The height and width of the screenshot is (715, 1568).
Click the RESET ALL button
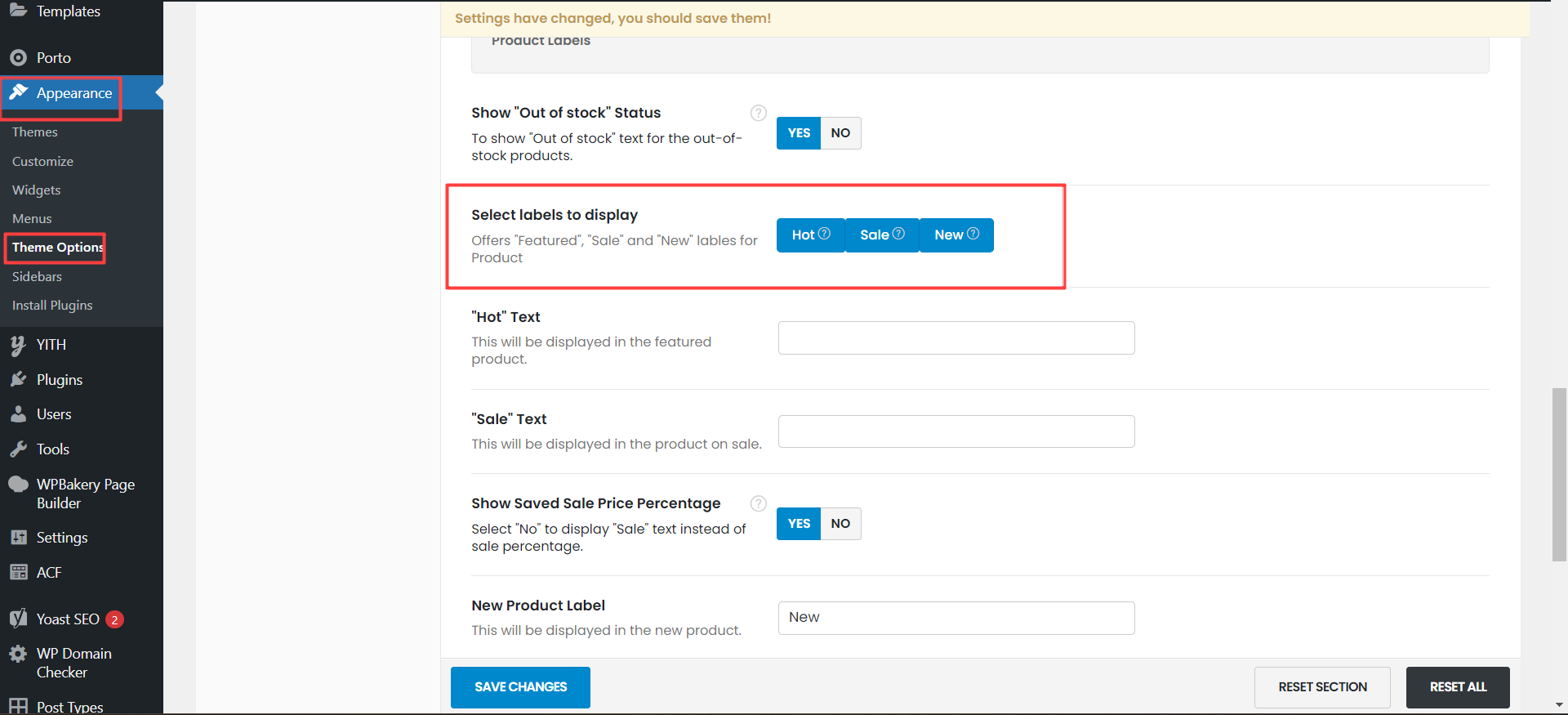(1458, 687)
